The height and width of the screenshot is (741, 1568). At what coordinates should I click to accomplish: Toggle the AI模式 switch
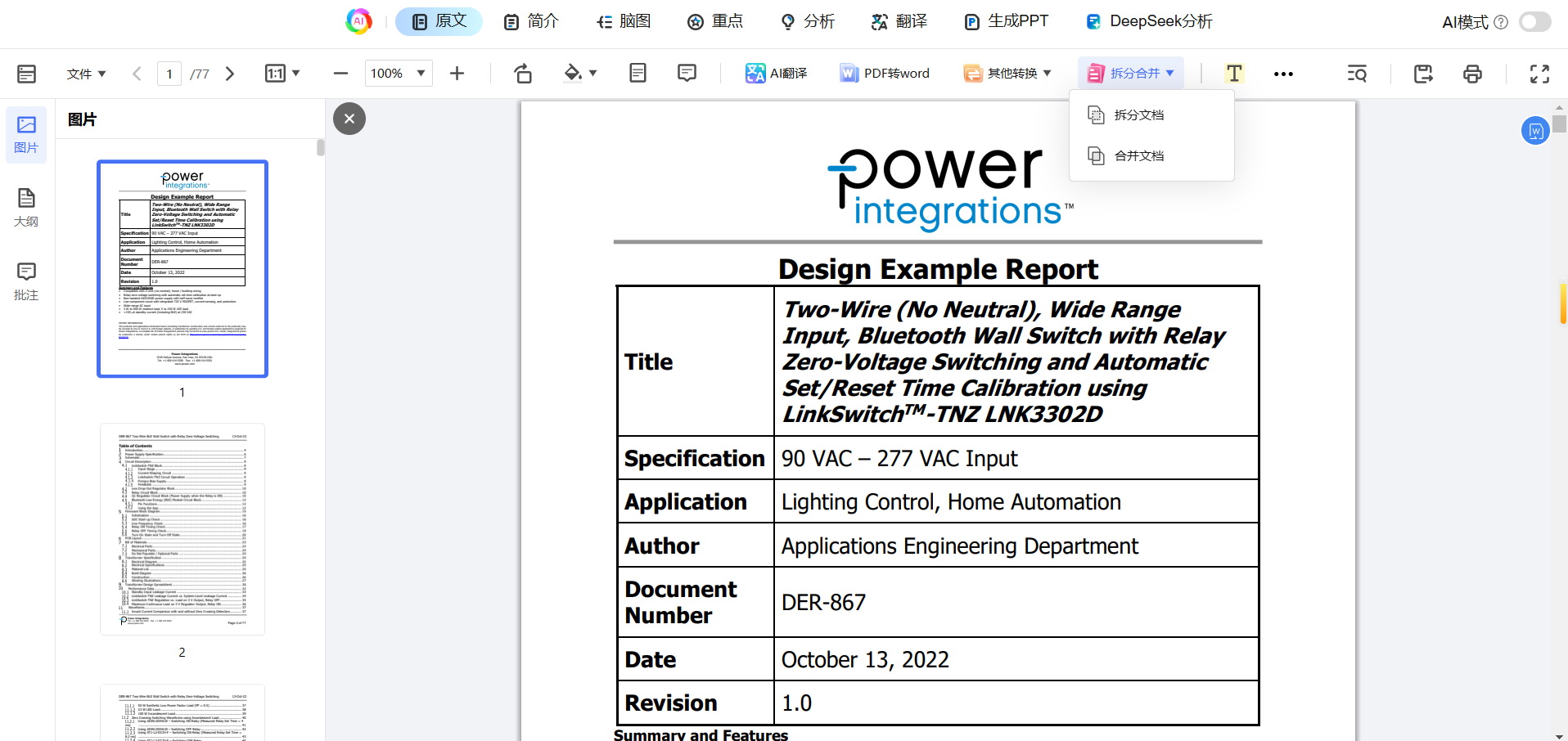1534,22
